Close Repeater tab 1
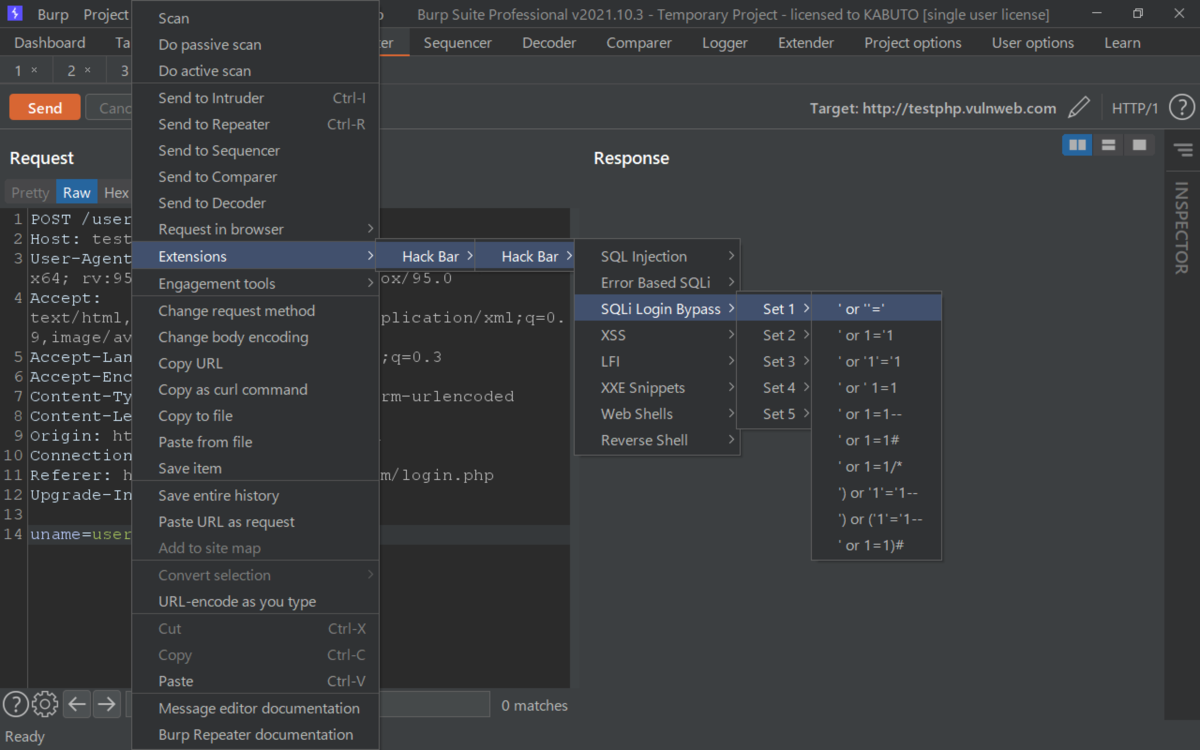This screenshot has width=1200, height=750. pyautogui.click(x=34, y=70)
